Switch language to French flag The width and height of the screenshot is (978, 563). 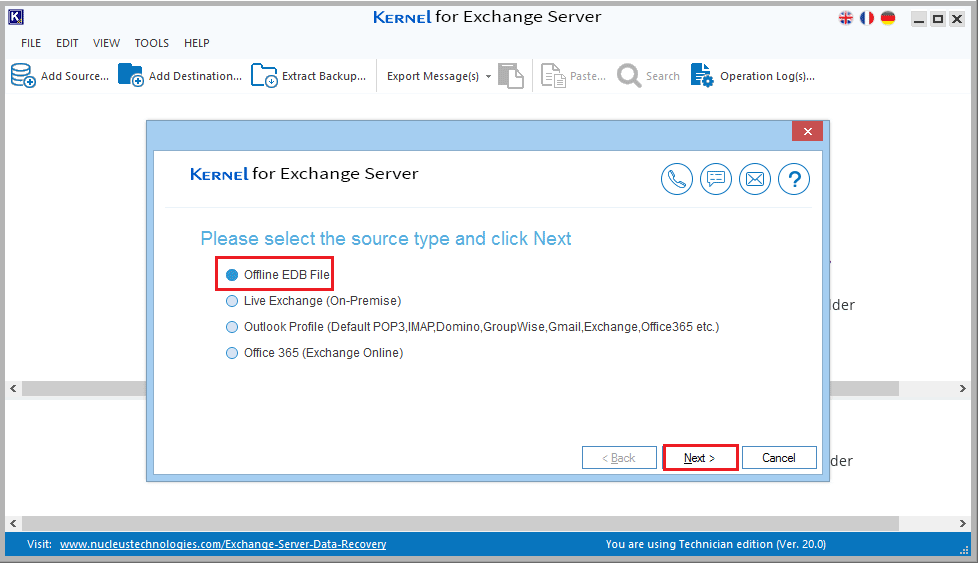pos(867,18)
